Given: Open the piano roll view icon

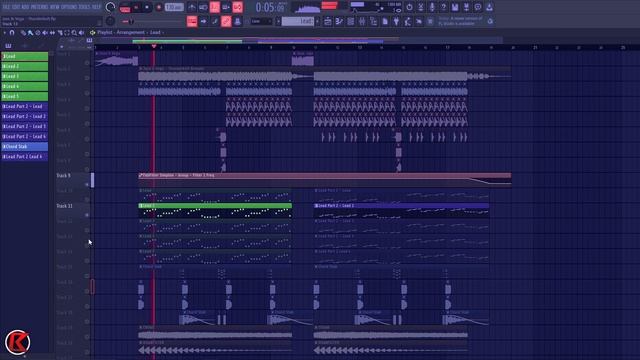Looking at the screenshot, I should pyautogui.click(x=339, y=21).
